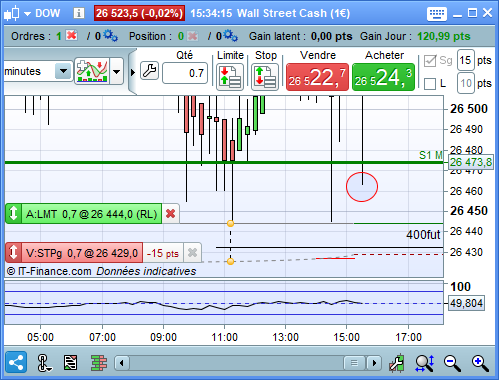
Task: Open chart properties wrench icon
Action: [397, 363]
